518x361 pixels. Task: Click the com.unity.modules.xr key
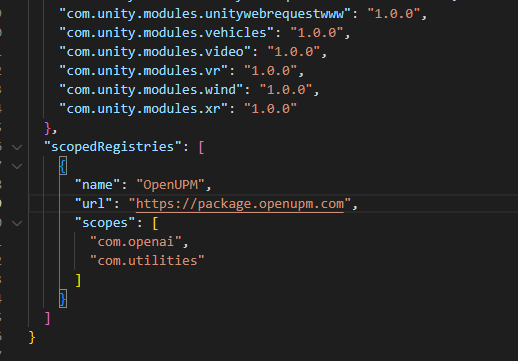(x=143, y=109)
